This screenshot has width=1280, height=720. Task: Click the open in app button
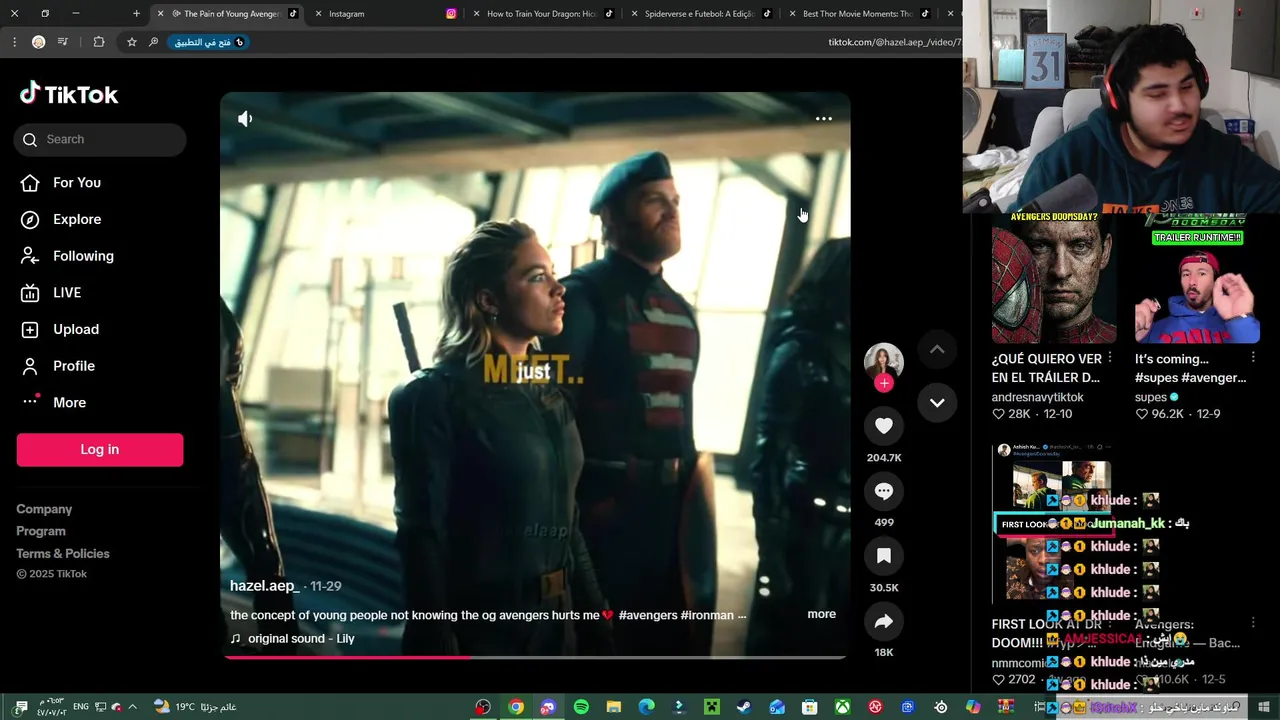point(208,42)
